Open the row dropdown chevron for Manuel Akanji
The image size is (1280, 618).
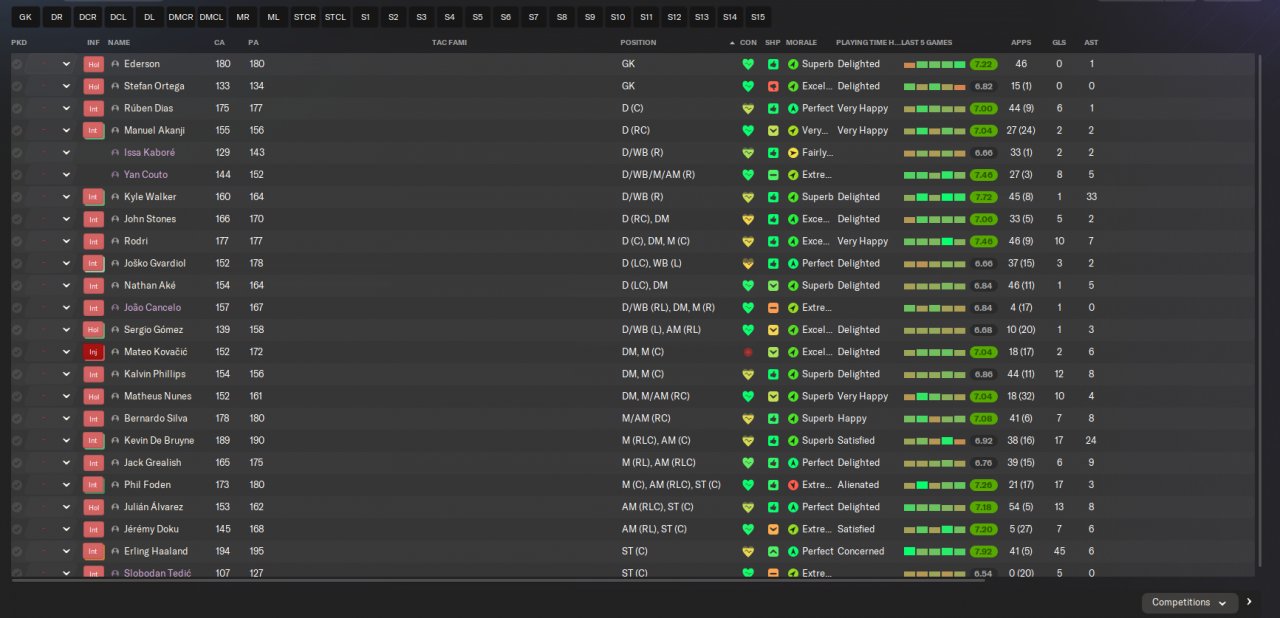coord(67,130)
